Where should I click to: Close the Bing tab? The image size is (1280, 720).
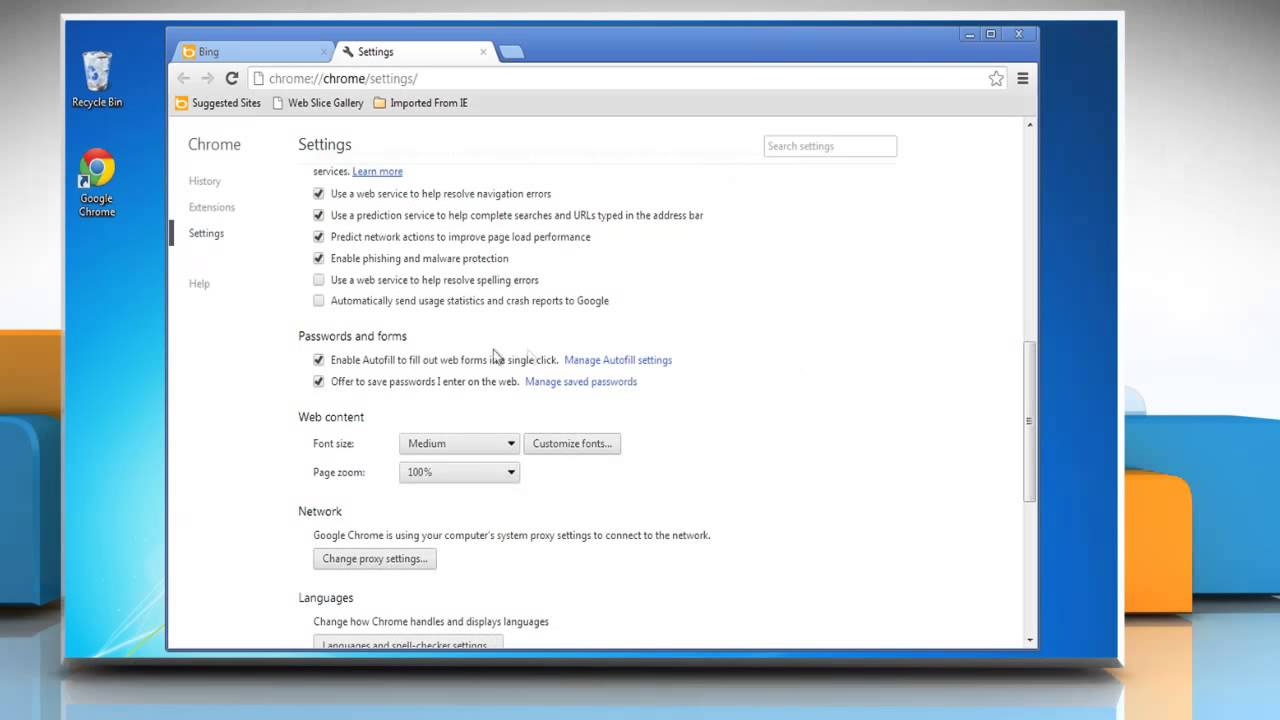click(324, 51)
